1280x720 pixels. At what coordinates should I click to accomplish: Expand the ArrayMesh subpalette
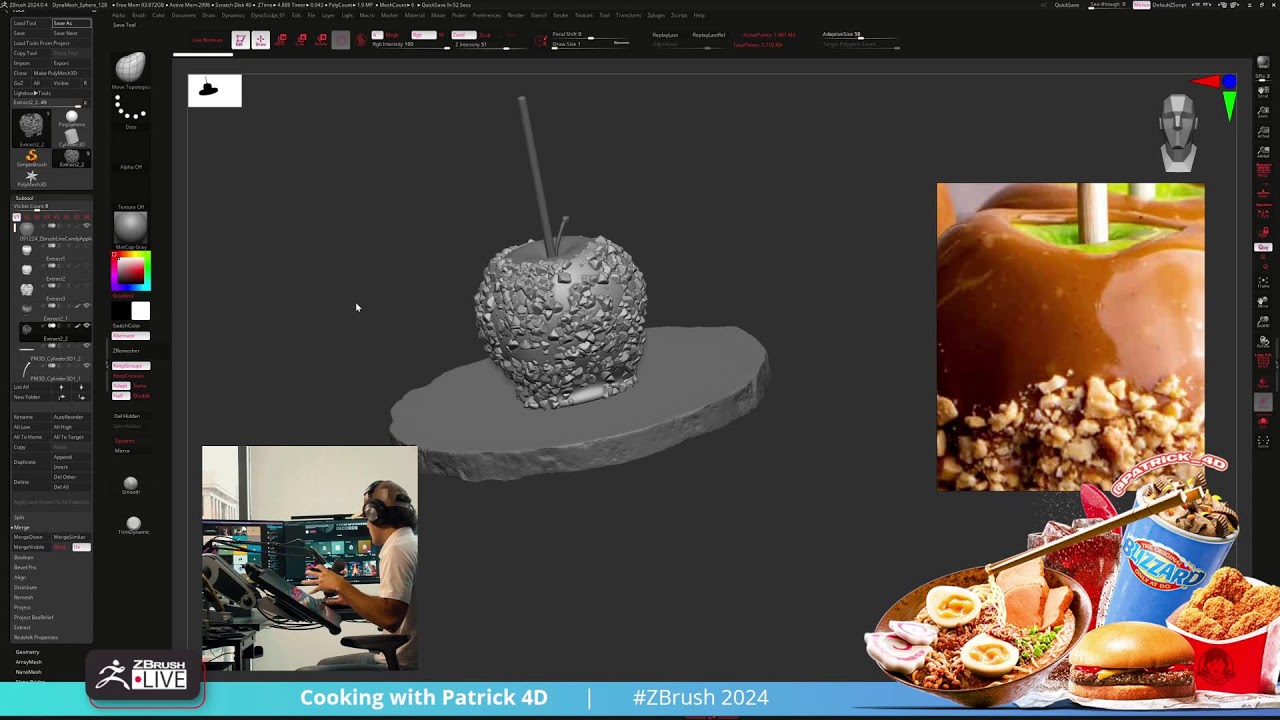29,662
